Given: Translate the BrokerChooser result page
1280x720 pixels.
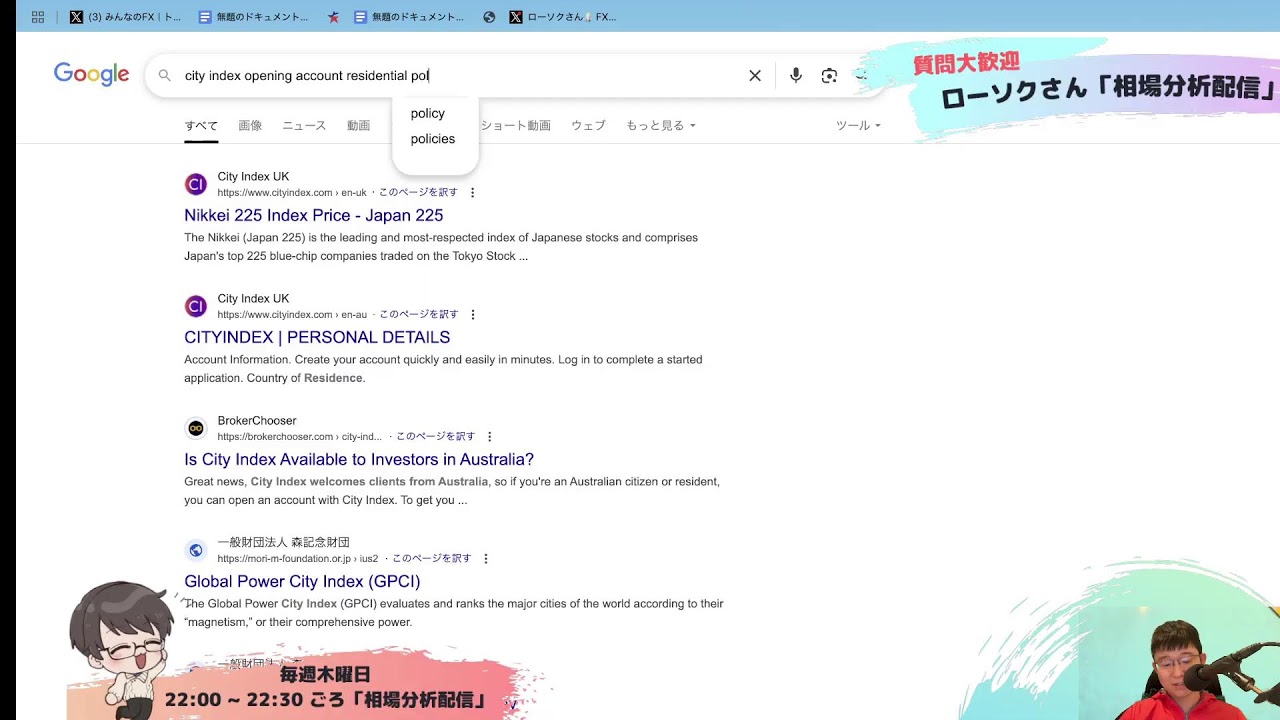Looking at the screenshot, I should pos(435,437).
